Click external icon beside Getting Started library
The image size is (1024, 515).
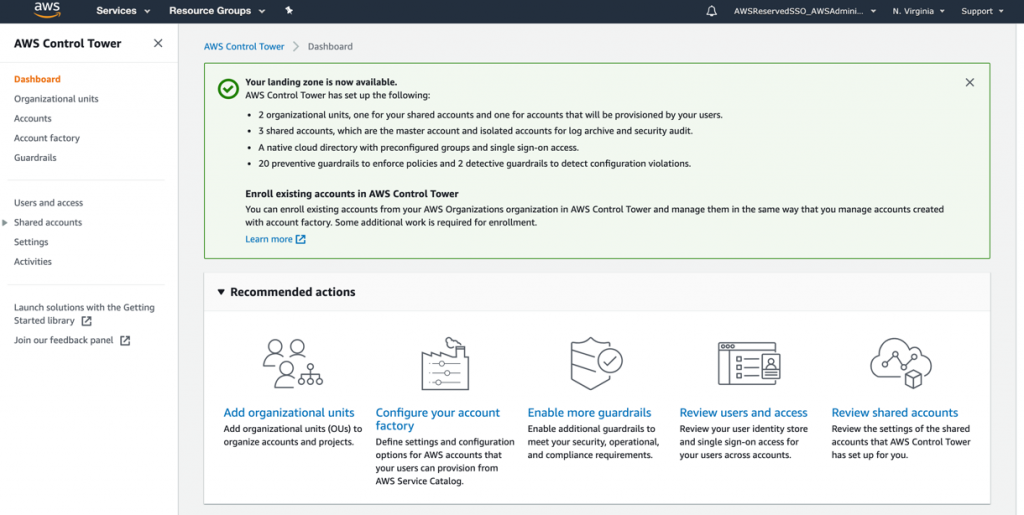(x=86, y=321)
